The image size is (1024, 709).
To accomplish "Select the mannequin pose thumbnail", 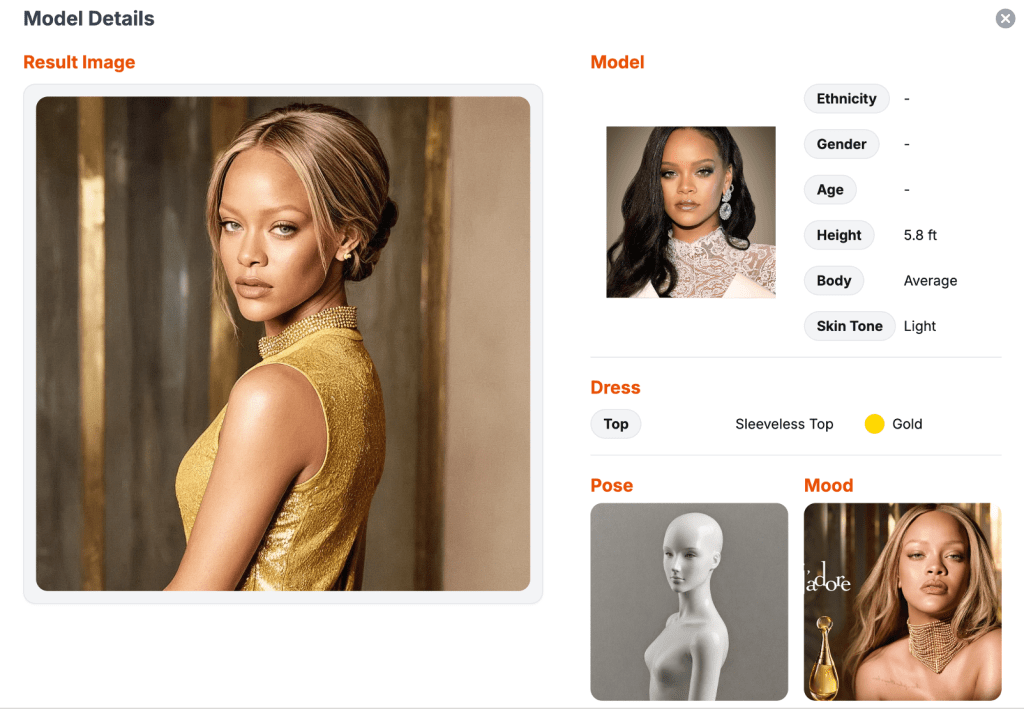I will click(x=689, y=601).
